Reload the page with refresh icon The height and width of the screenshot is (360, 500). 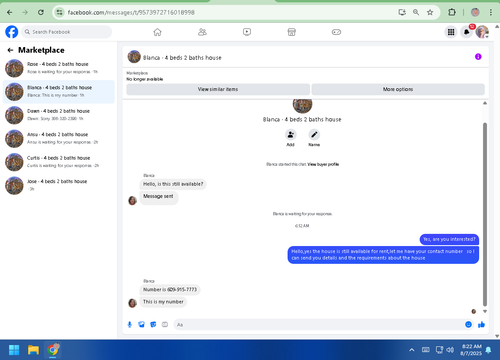click(x=41, y=12)
